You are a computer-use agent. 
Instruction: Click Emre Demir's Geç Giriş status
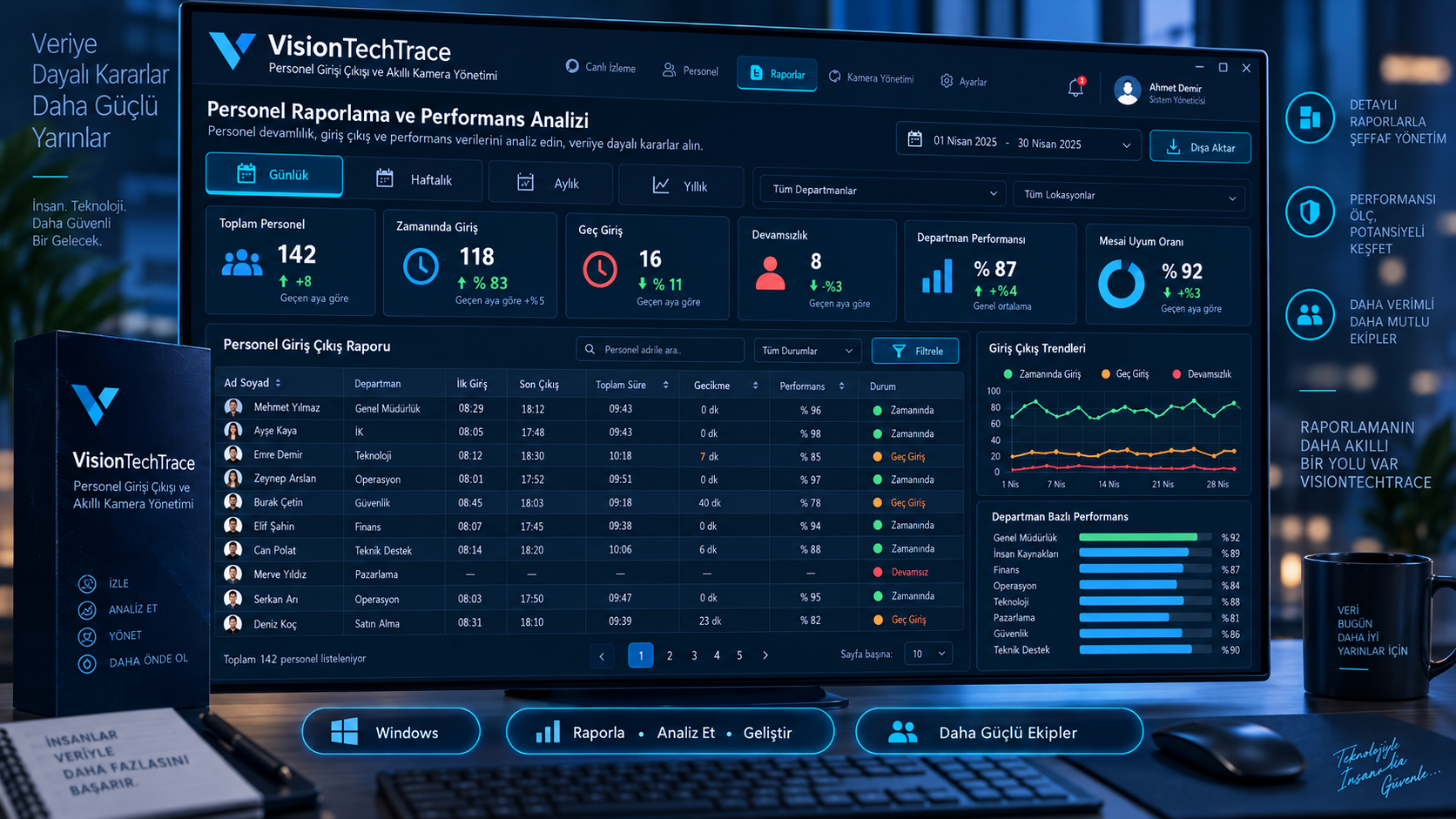tap(899, 456)
